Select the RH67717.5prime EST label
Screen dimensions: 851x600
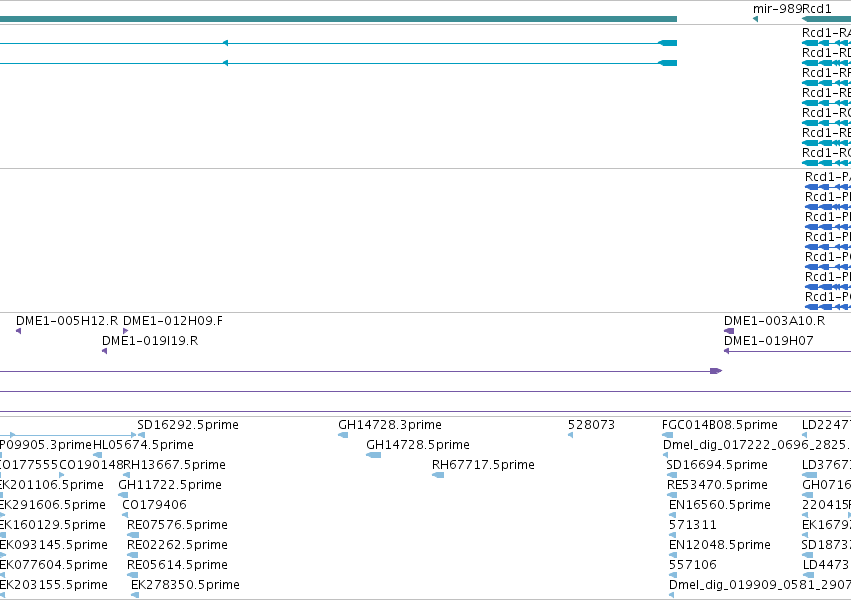[483, 465]
